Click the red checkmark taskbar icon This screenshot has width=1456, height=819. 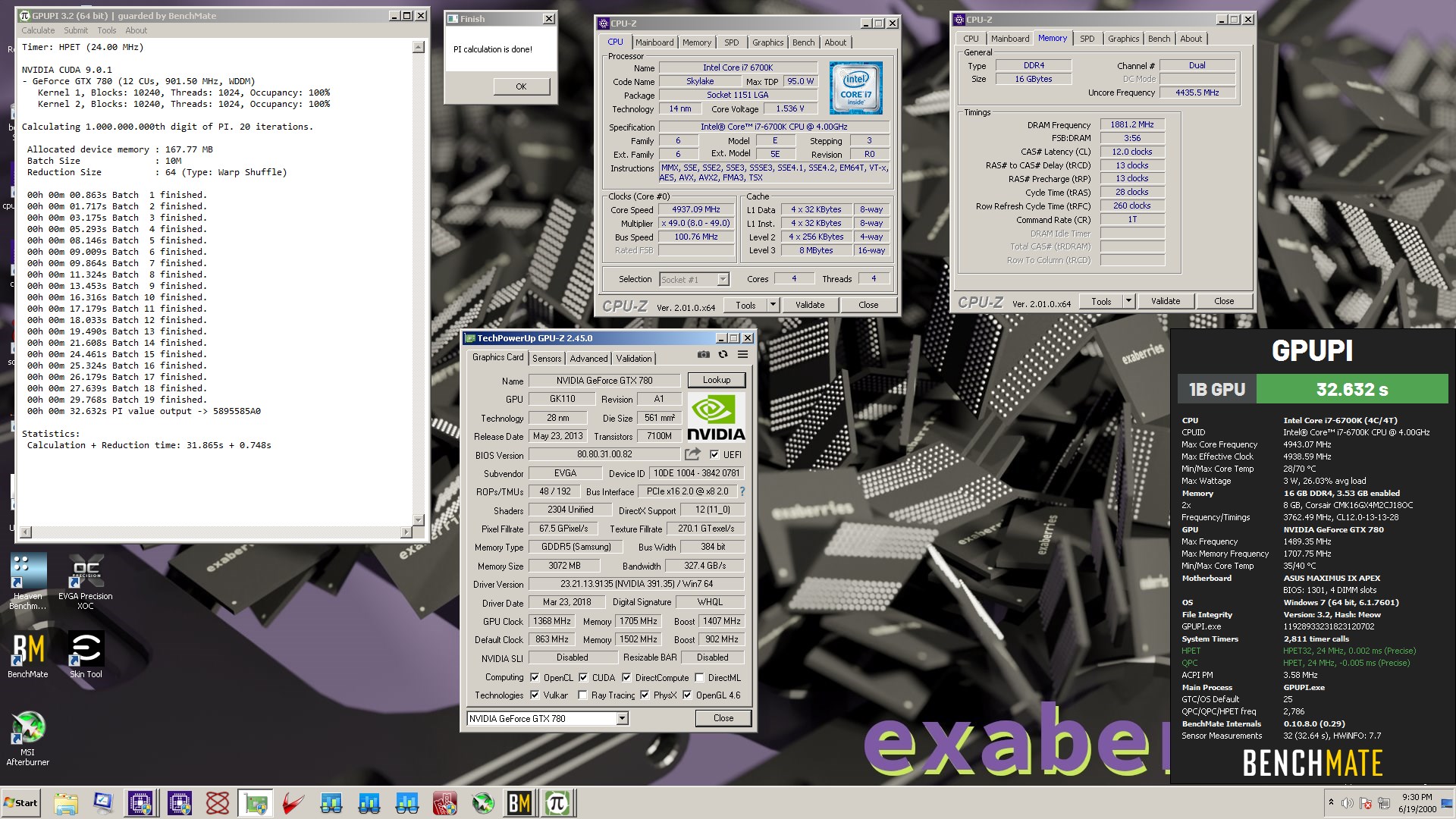[x=293, y=803]
